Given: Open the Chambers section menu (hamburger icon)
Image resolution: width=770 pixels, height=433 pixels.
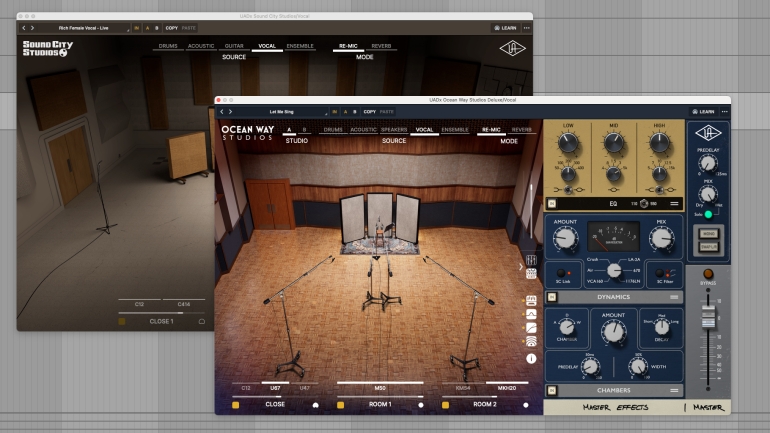Looking at the screenshot, I should point(674,390).
